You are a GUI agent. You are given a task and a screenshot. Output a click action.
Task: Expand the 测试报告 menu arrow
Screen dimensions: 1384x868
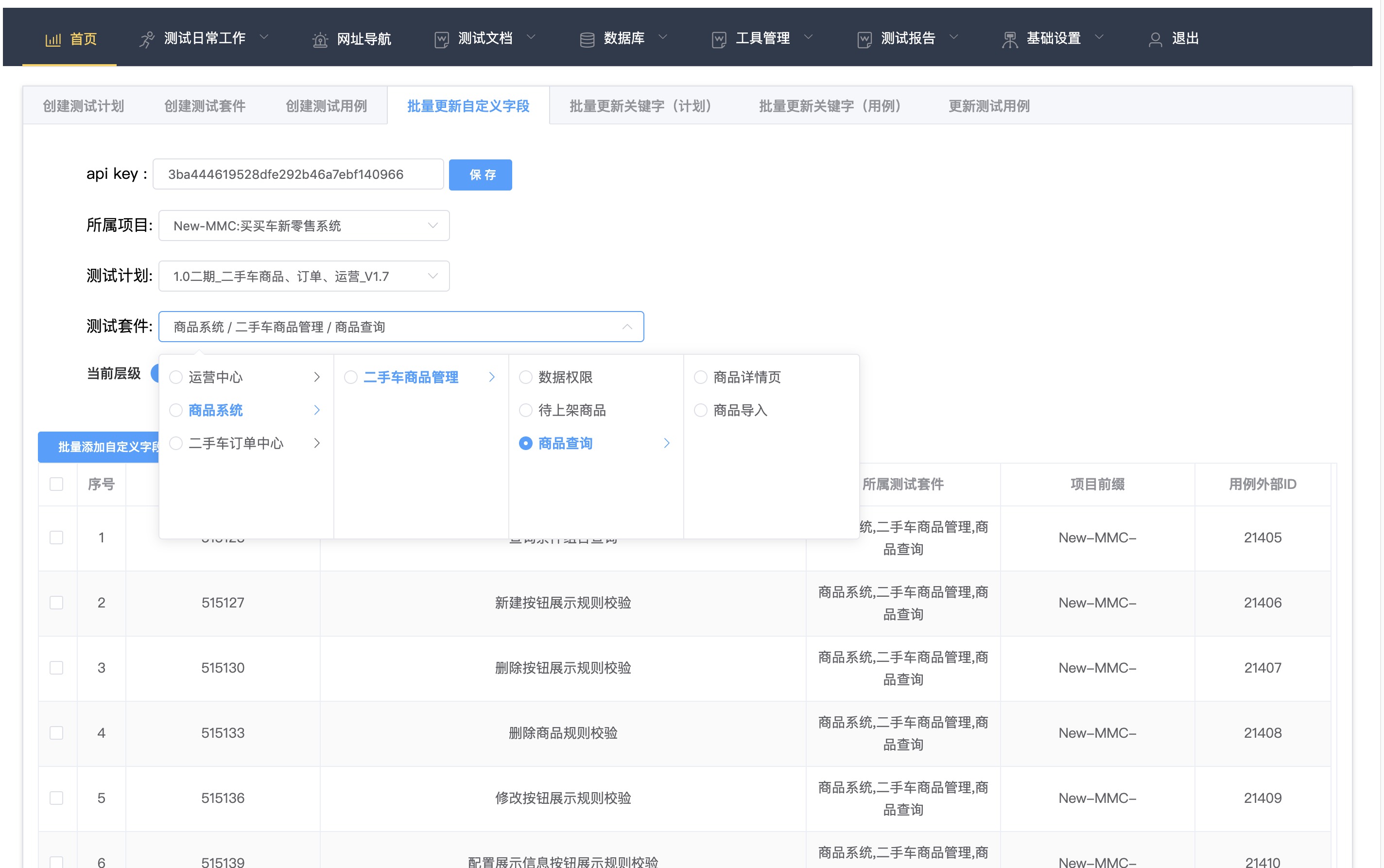click(x=953, y=37)
